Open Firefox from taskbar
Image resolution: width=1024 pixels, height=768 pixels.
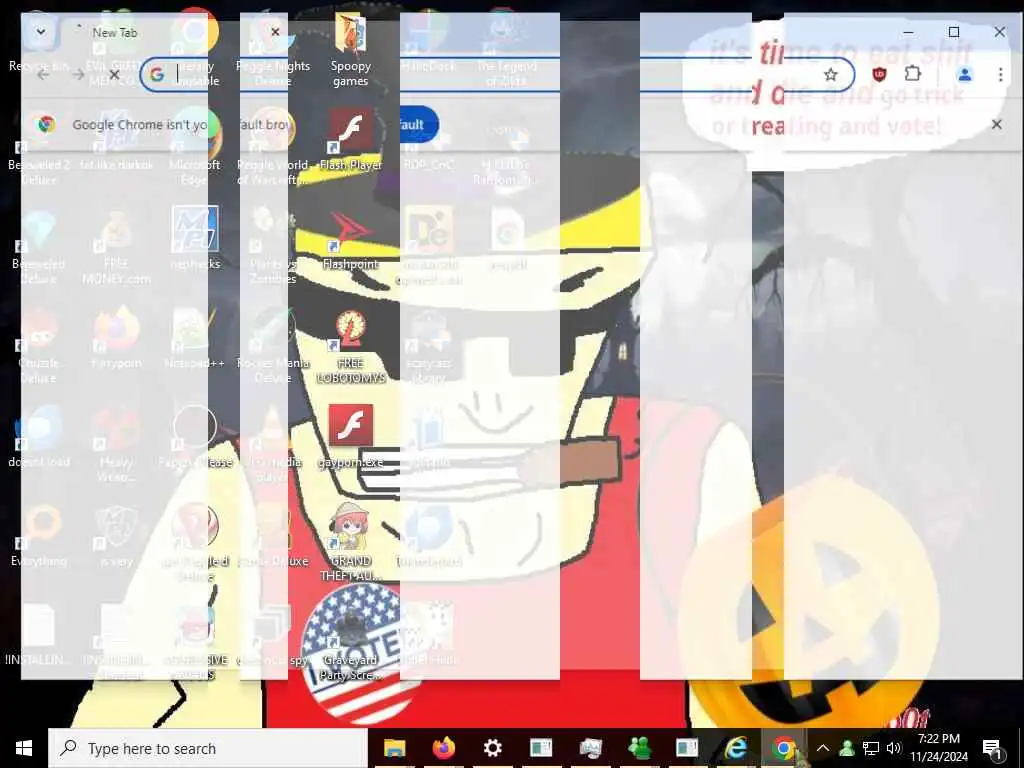[443, 748]
